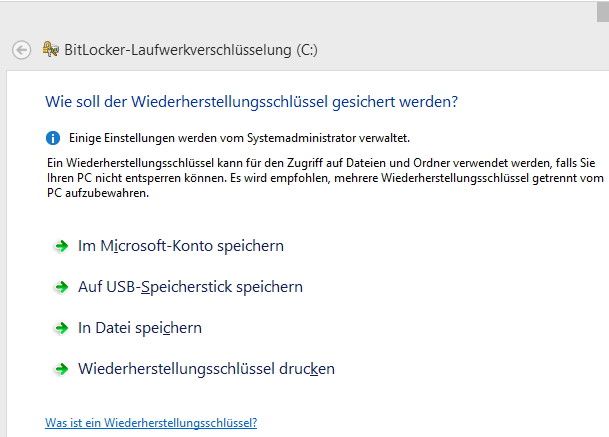Click green arrow beside 'Auf USB-Speicherstick speichern'
609x437 pixels.
[x=62, y=287]
